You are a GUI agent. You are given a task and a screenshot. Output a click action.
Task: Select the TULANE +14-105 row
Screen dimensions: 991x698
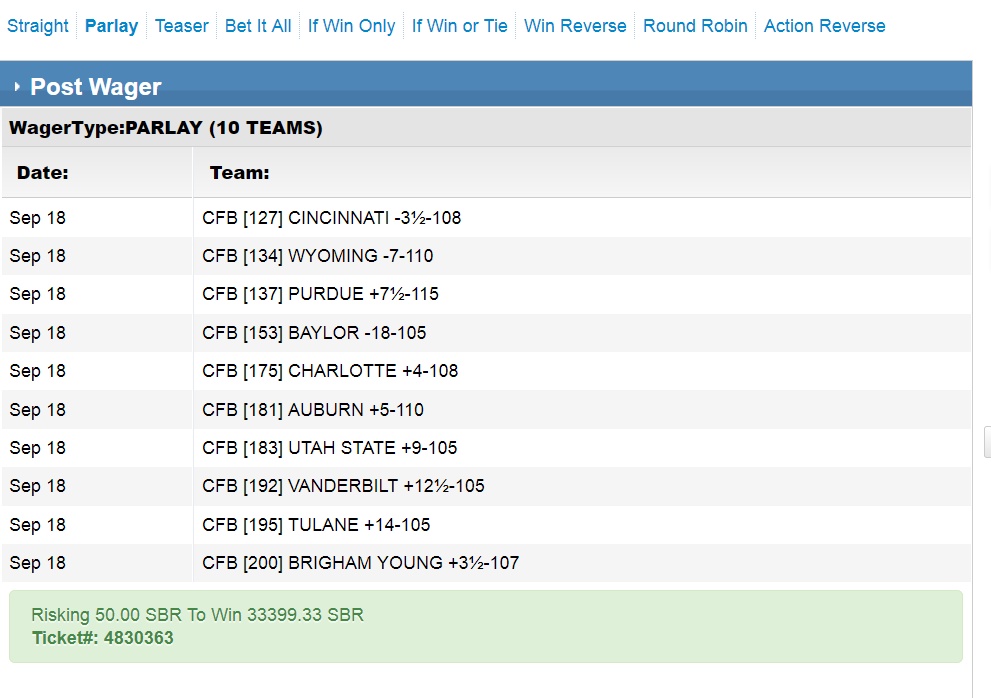coord(487,525)
